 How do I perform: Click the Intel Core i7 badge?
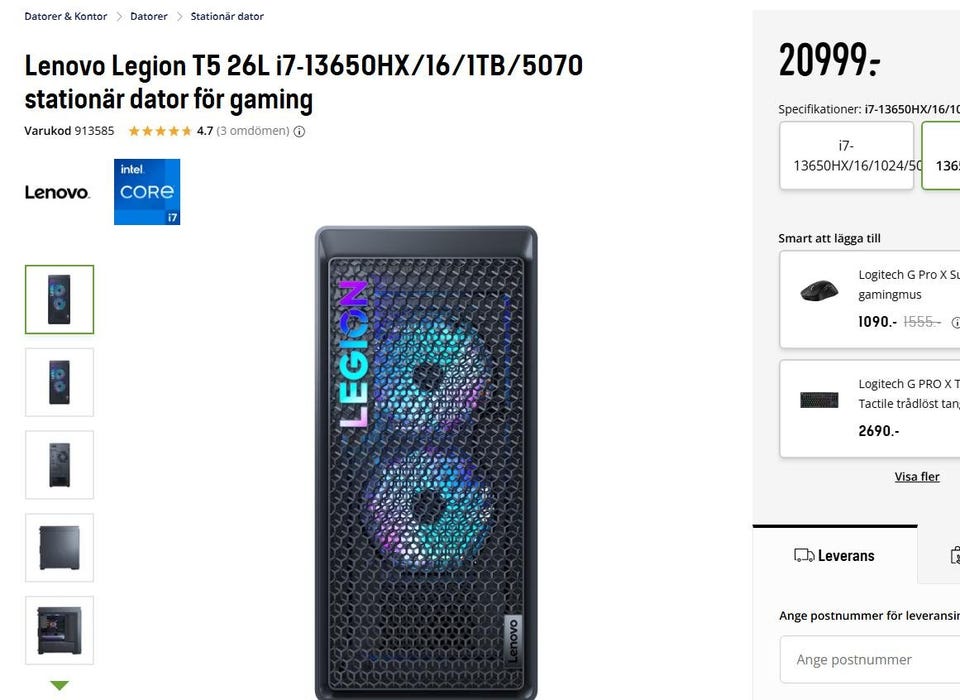pyautogui.click(x=147, y=192)
